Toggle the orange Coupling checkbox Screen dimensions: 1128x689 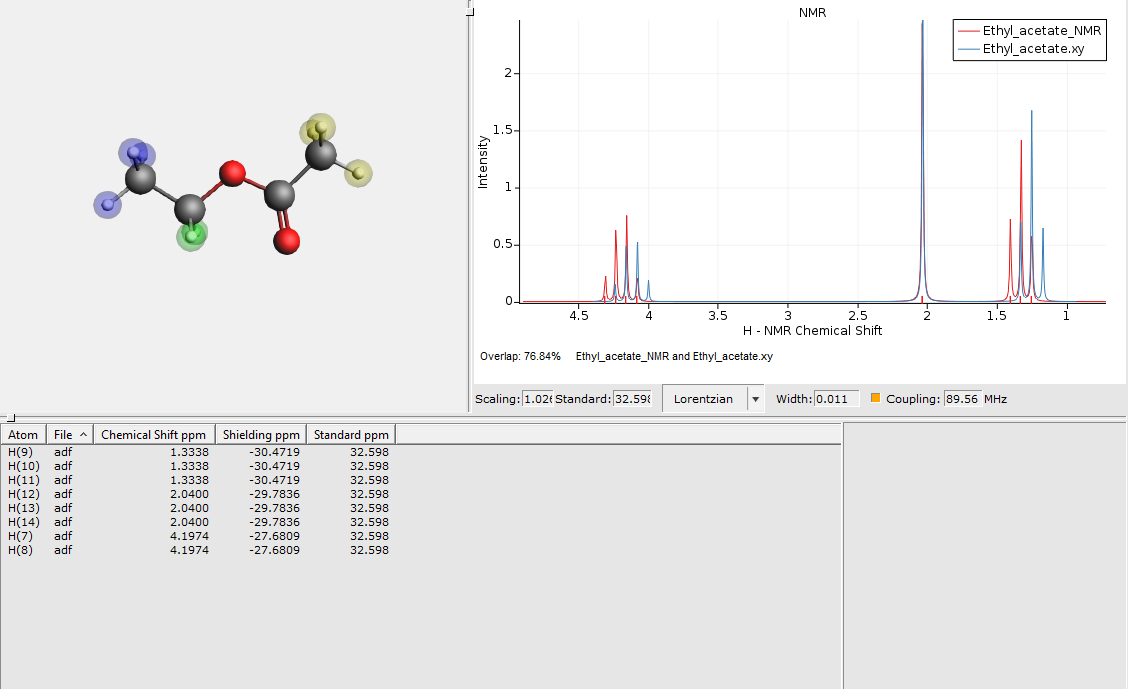coord(875,398)
